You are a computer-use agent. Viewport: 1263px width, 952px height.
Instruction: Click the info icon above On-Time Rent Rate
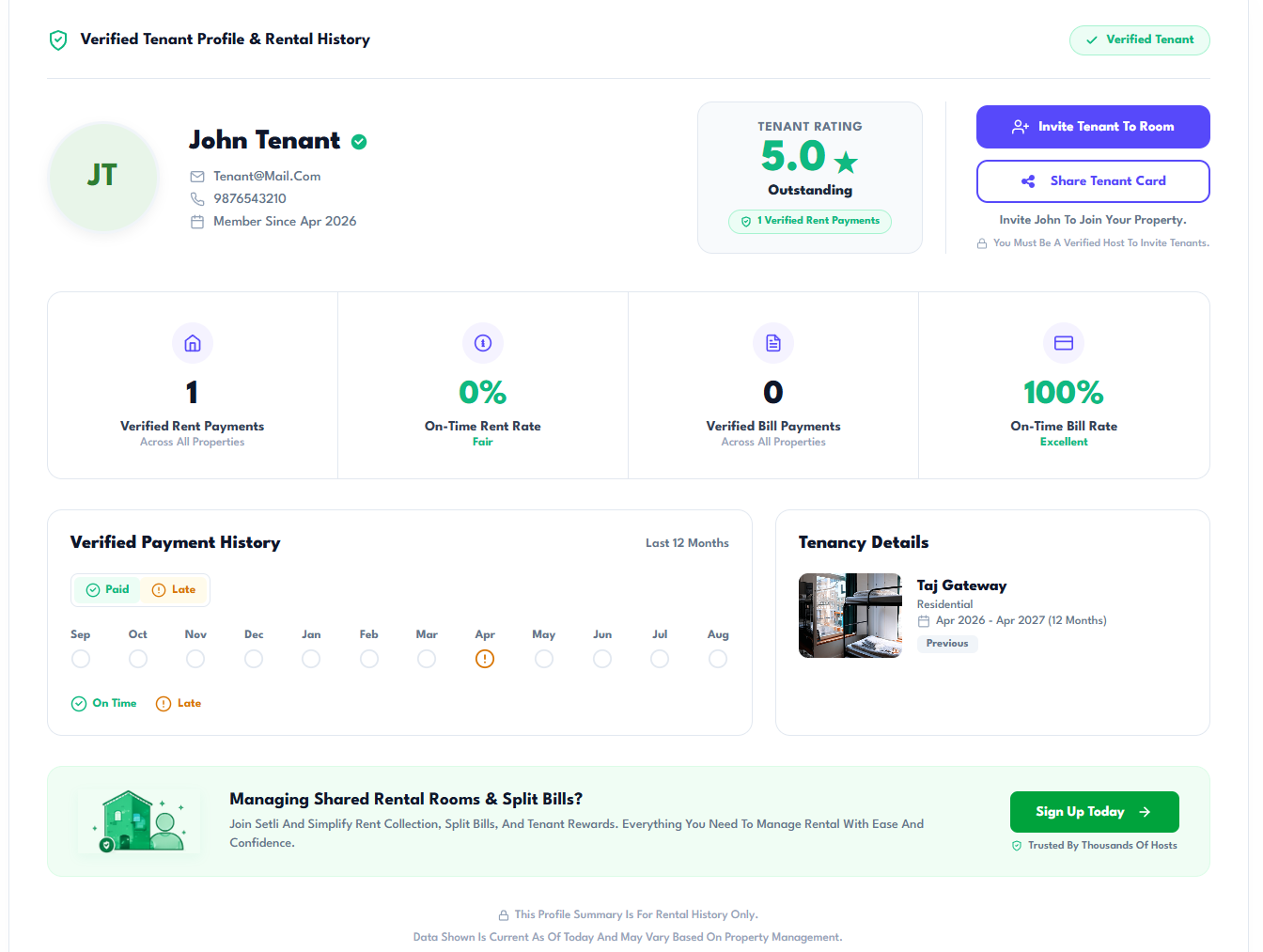[x=483, y=343]
